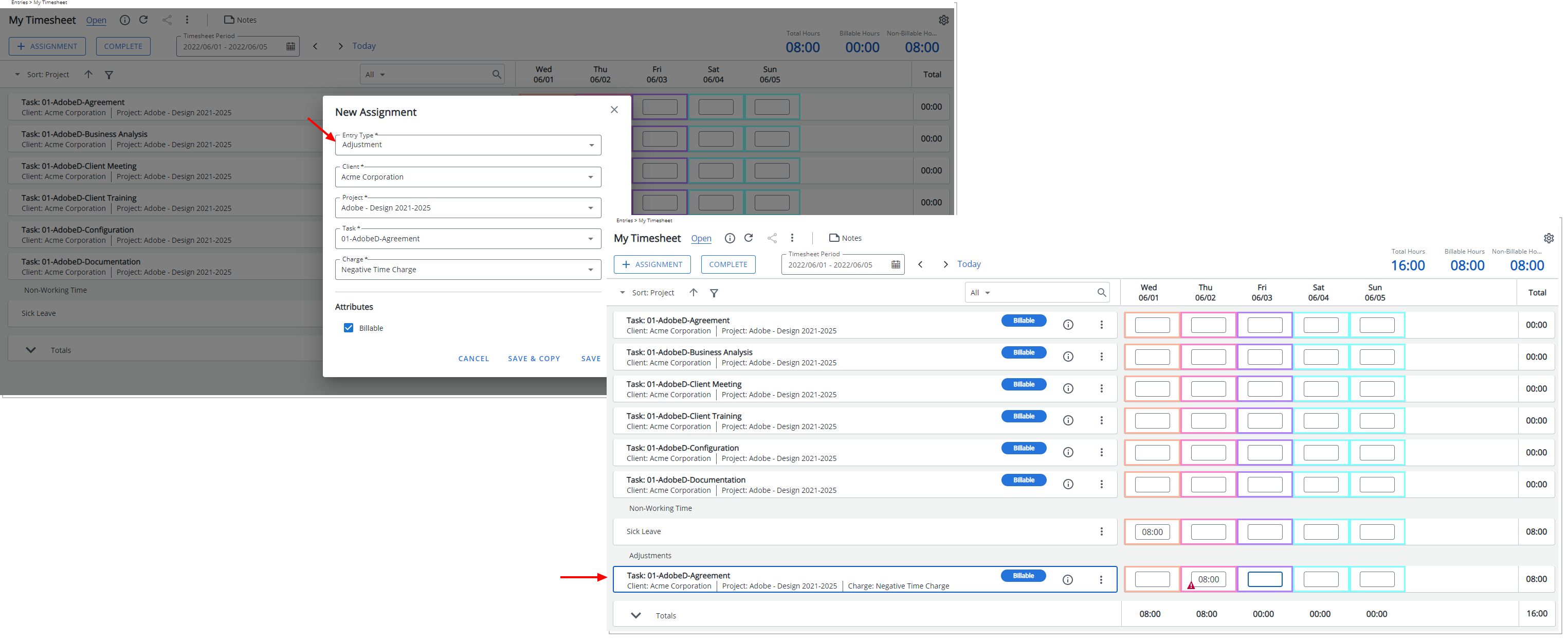Toggle the Billable checkbox in New Assignment
1568x640 pixels.
[x=348, y=328]
